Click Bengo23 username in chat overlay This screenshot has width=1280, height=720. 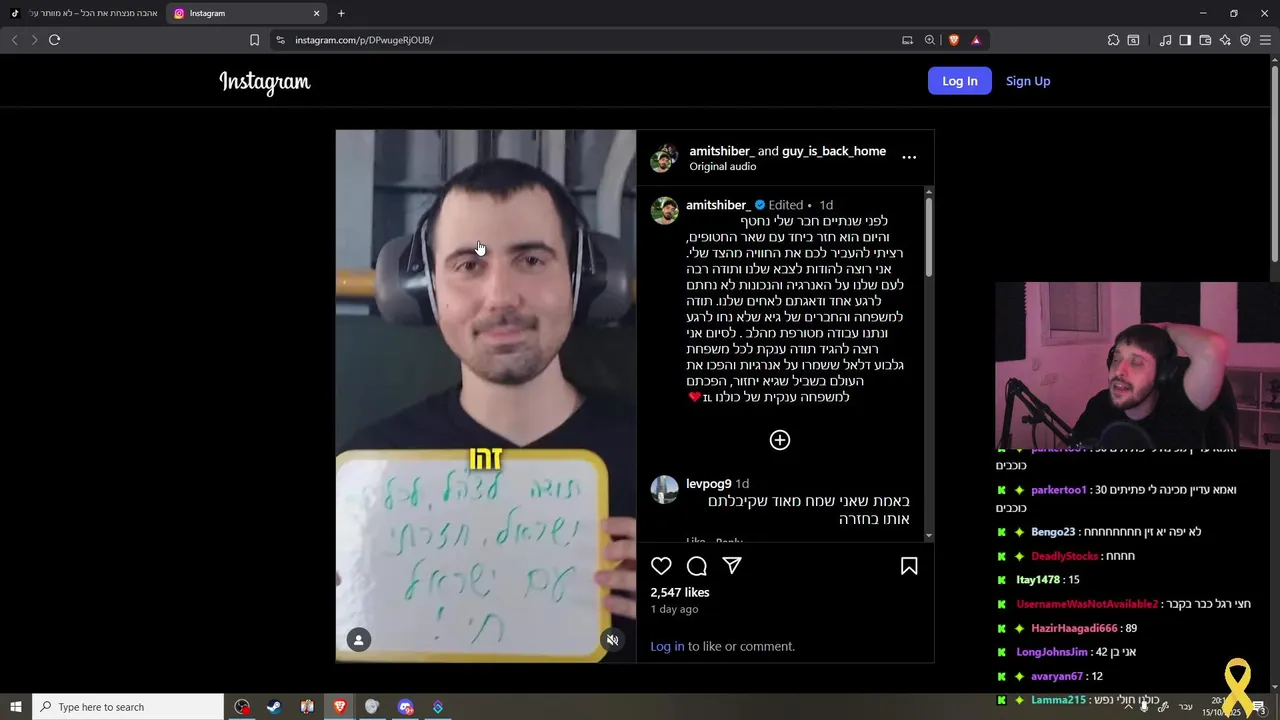point(1053,532)
